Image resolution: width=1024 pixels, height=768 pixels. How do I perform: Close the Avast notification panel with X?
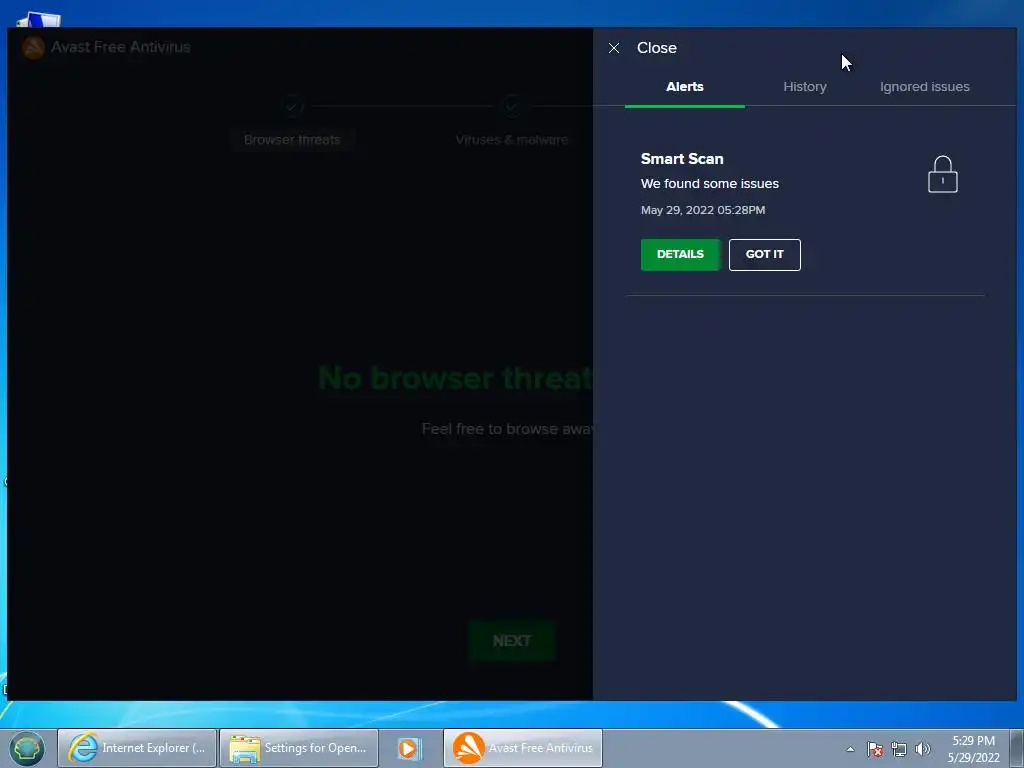click(614, 48)
